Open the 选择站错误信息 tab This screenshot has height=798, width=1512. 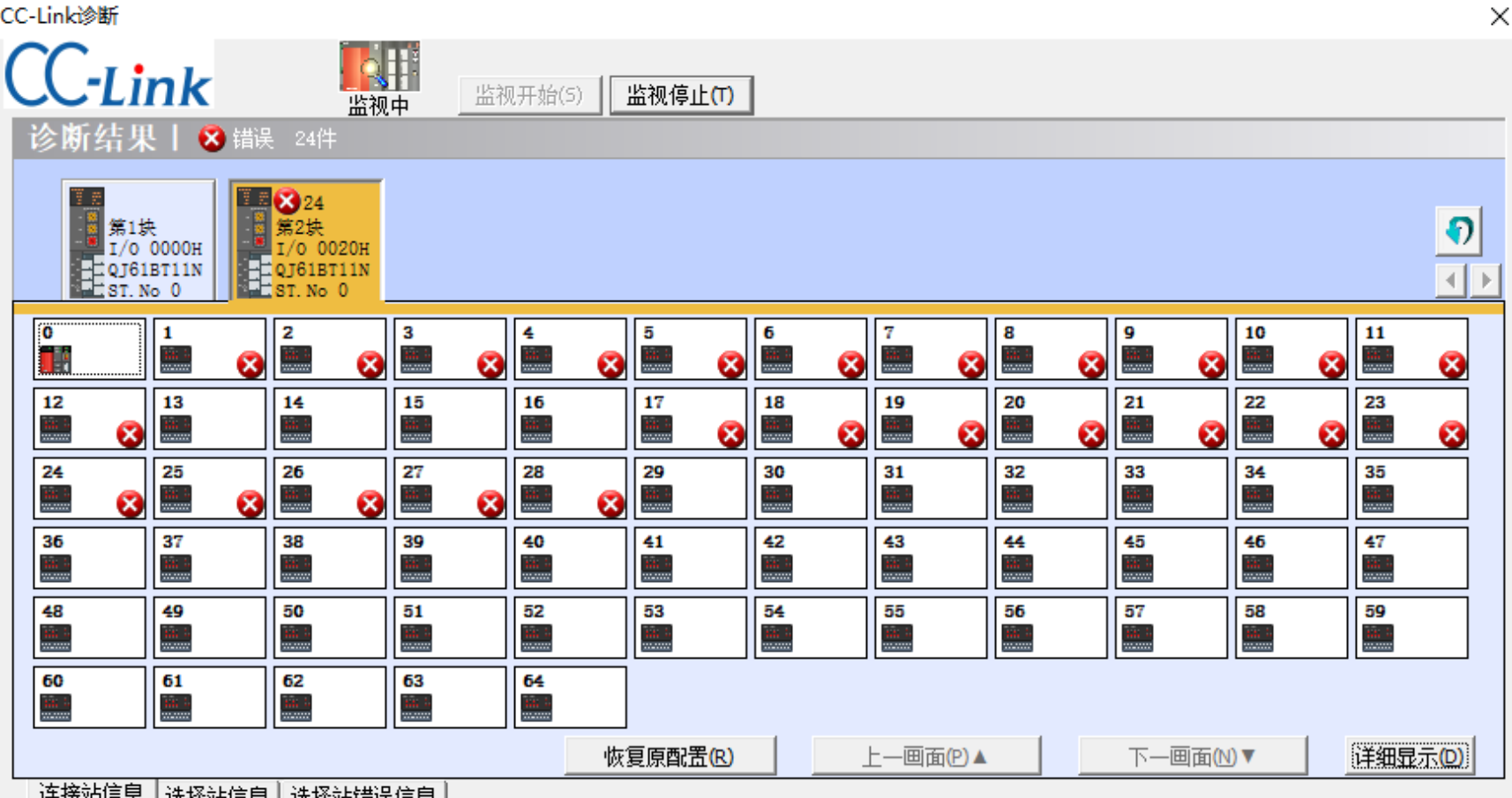[363, 791]
